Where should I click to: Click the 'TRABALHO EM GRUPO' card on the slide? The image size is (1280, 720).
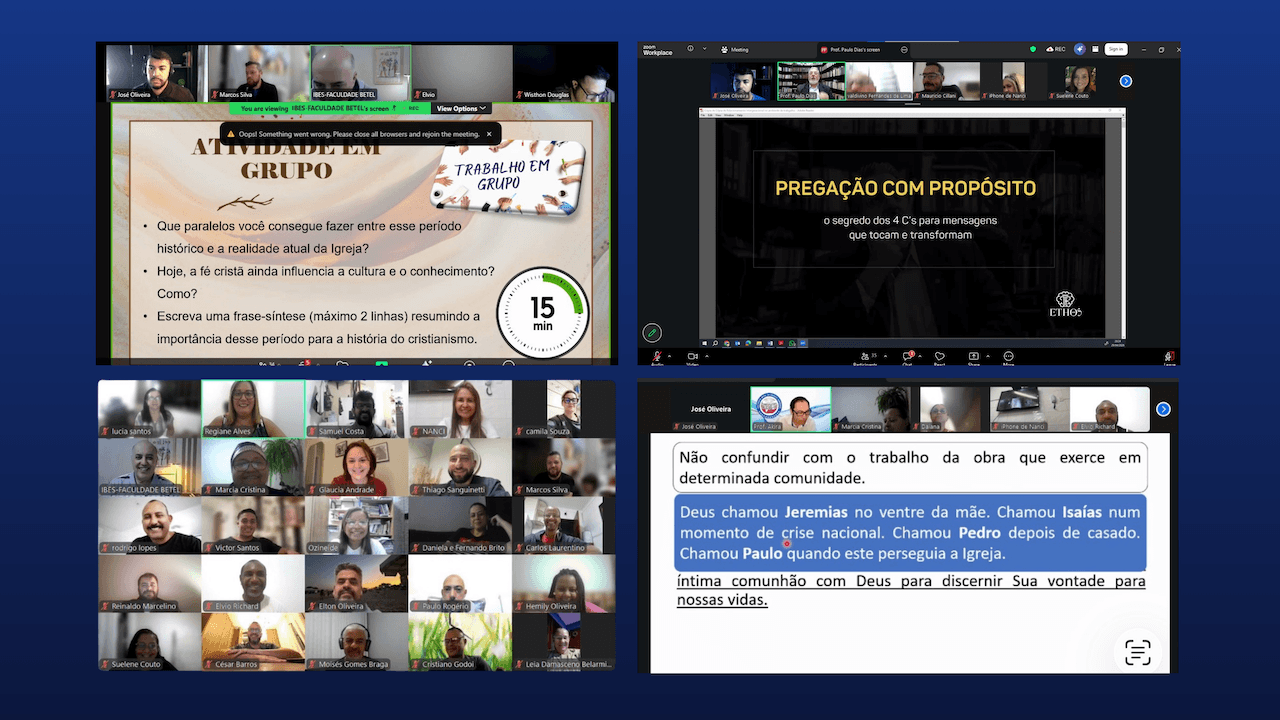coord(508,177)
